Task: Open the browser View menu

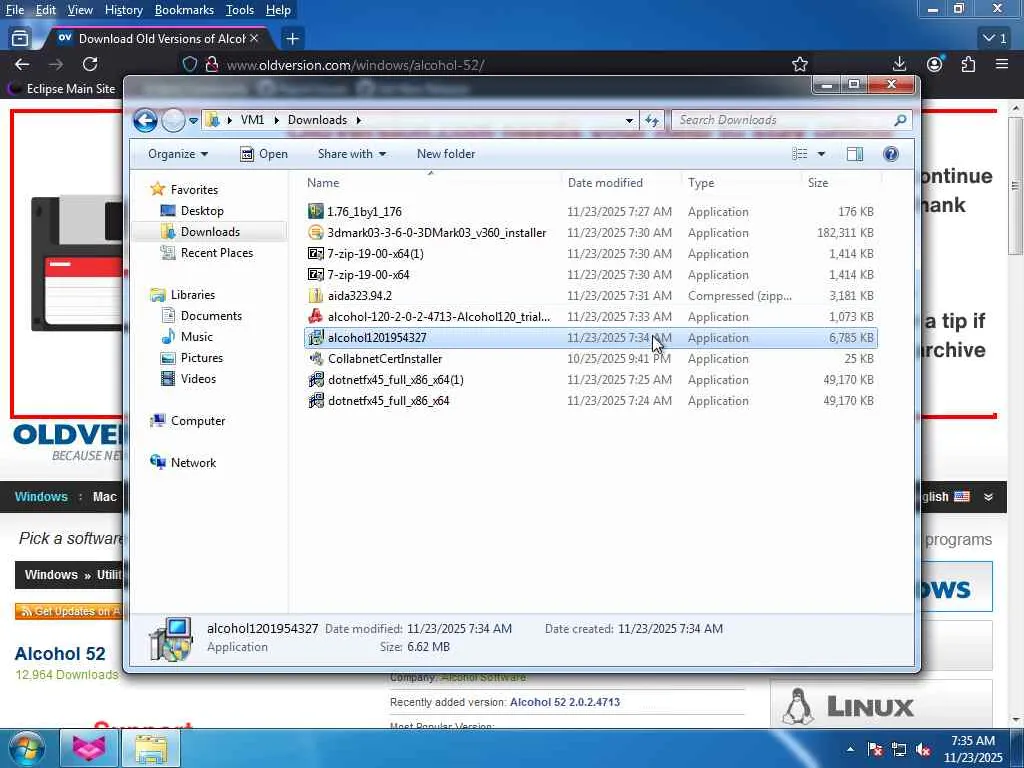Action: (80, 10)
